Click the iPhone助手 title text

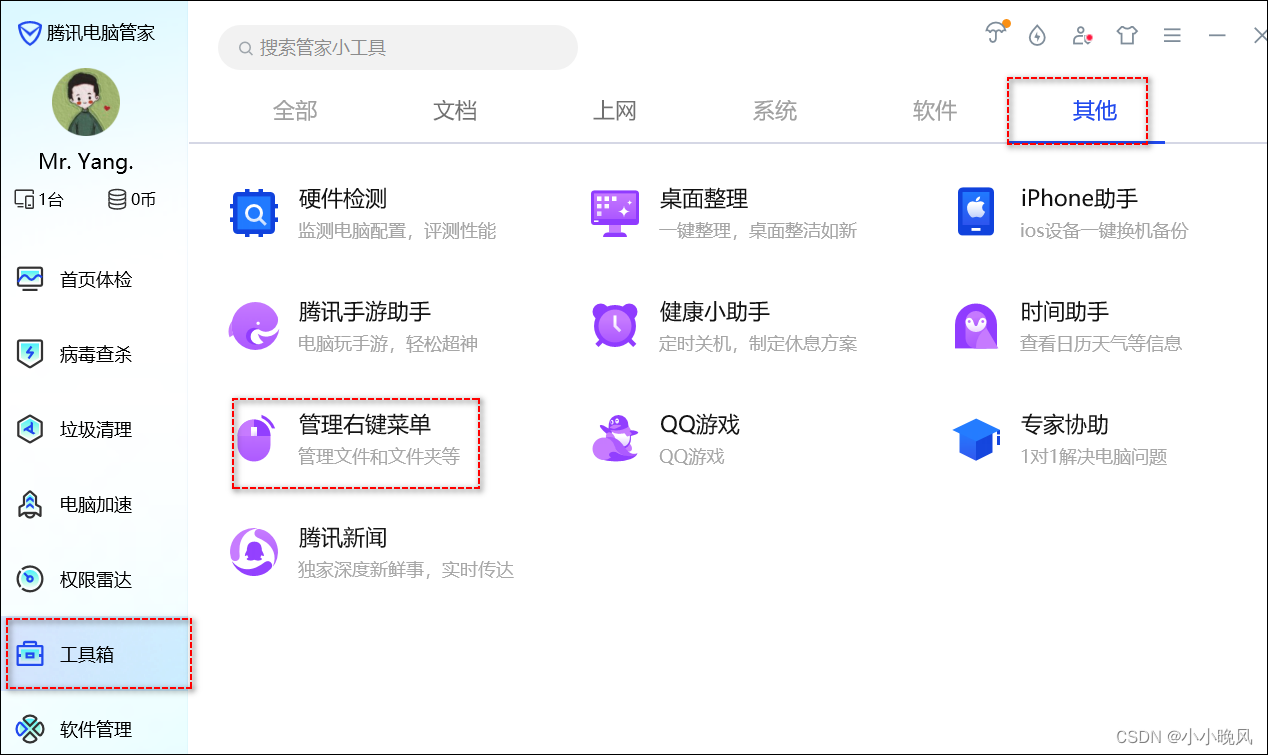[1079, 199]
